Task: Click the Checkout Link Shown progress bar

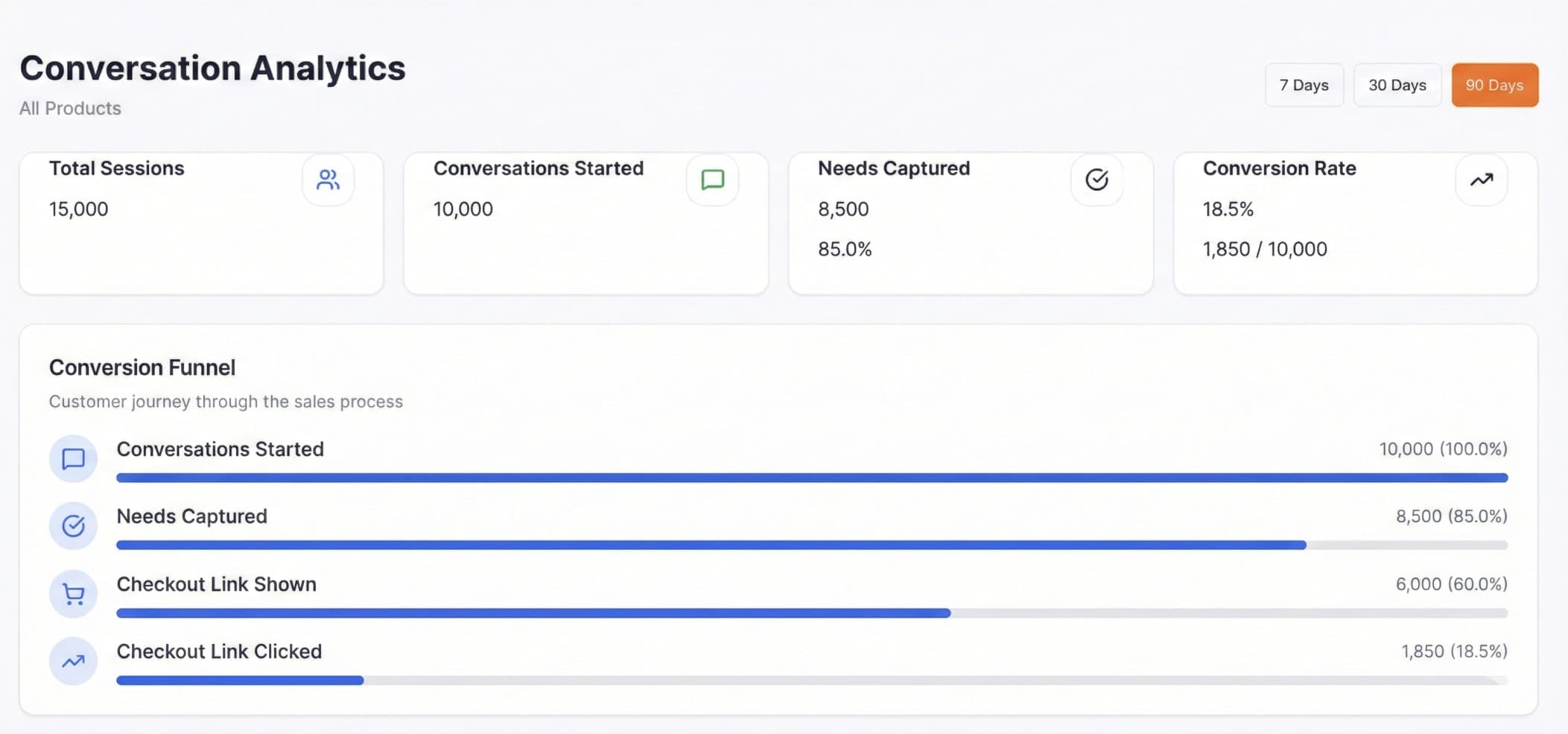Action: pyautogui.click(x=812, y=613)
